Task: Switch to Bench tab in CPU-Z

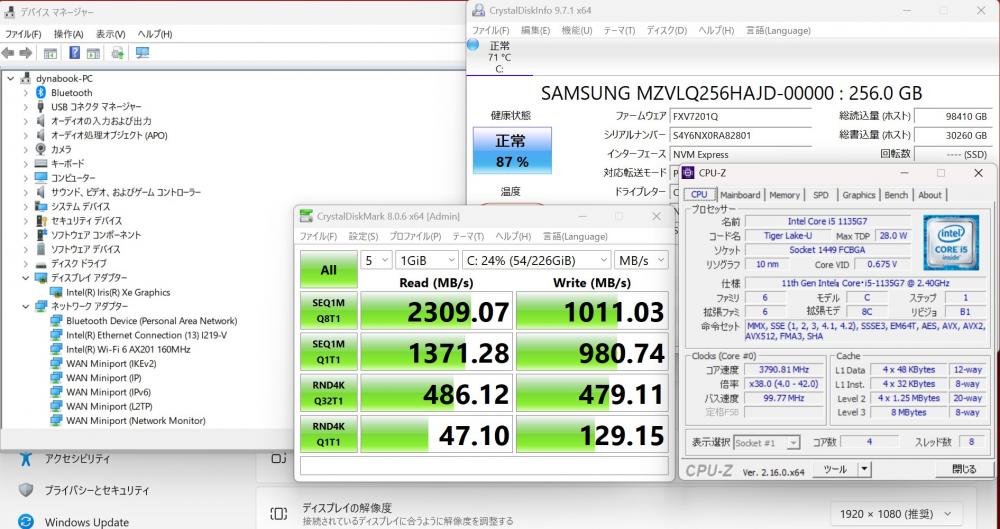Action: coord(896,195)
